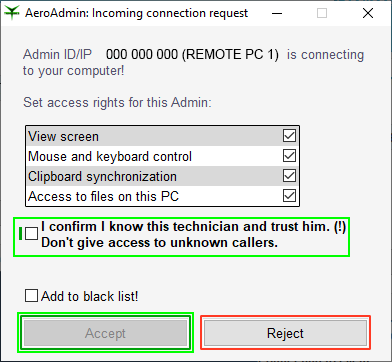Click the Admin ID 000 000 000 text
The width and height of the screenshot is (392, 362).
[142, 54]
